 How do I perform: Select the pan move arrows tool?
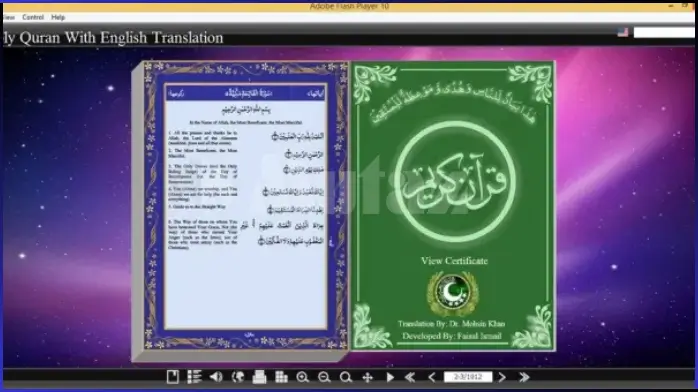(367, 377)
